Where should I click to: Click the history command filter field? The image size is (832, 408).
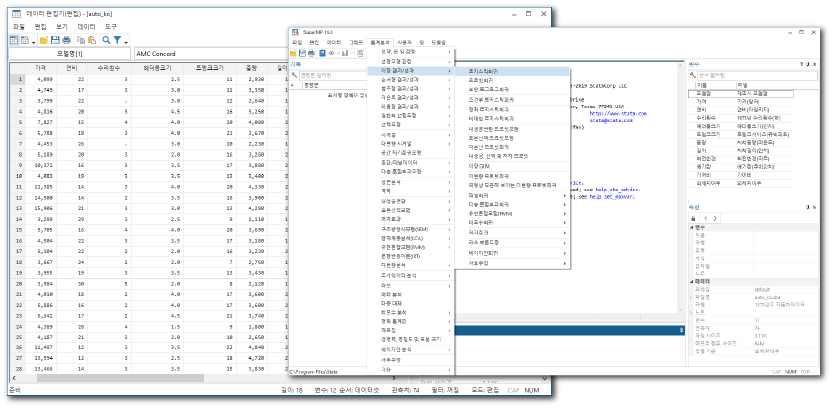pyautogui.click(x=333, y=75)
